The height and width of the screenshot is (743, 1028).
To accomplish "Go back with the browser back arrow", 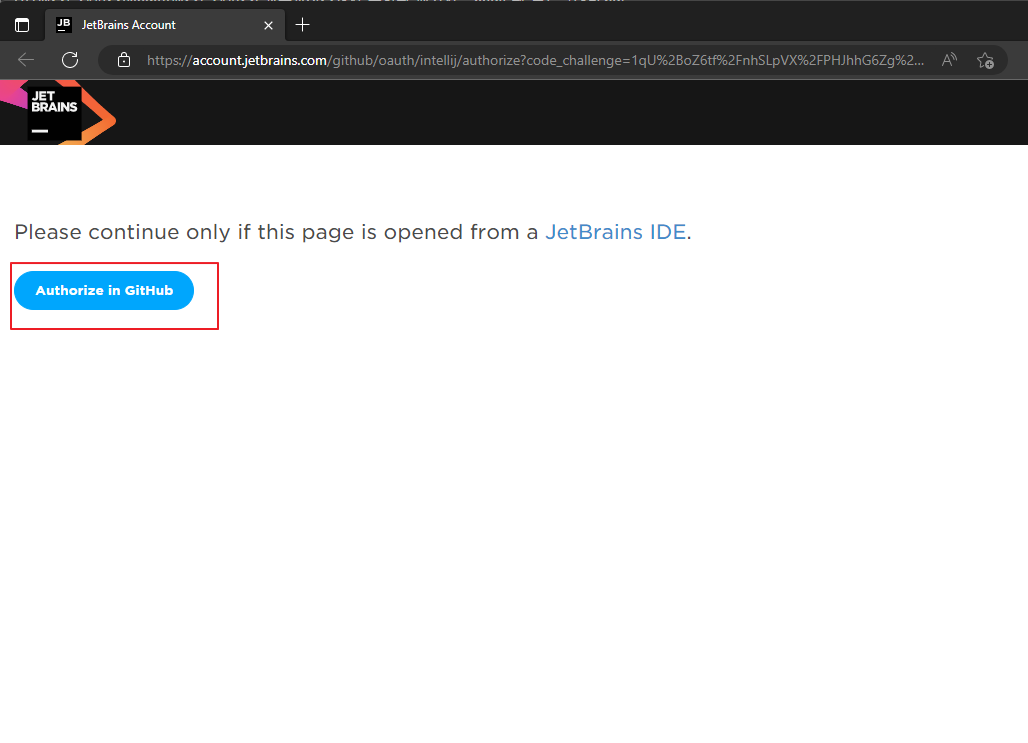I will [x=26, y=60].
